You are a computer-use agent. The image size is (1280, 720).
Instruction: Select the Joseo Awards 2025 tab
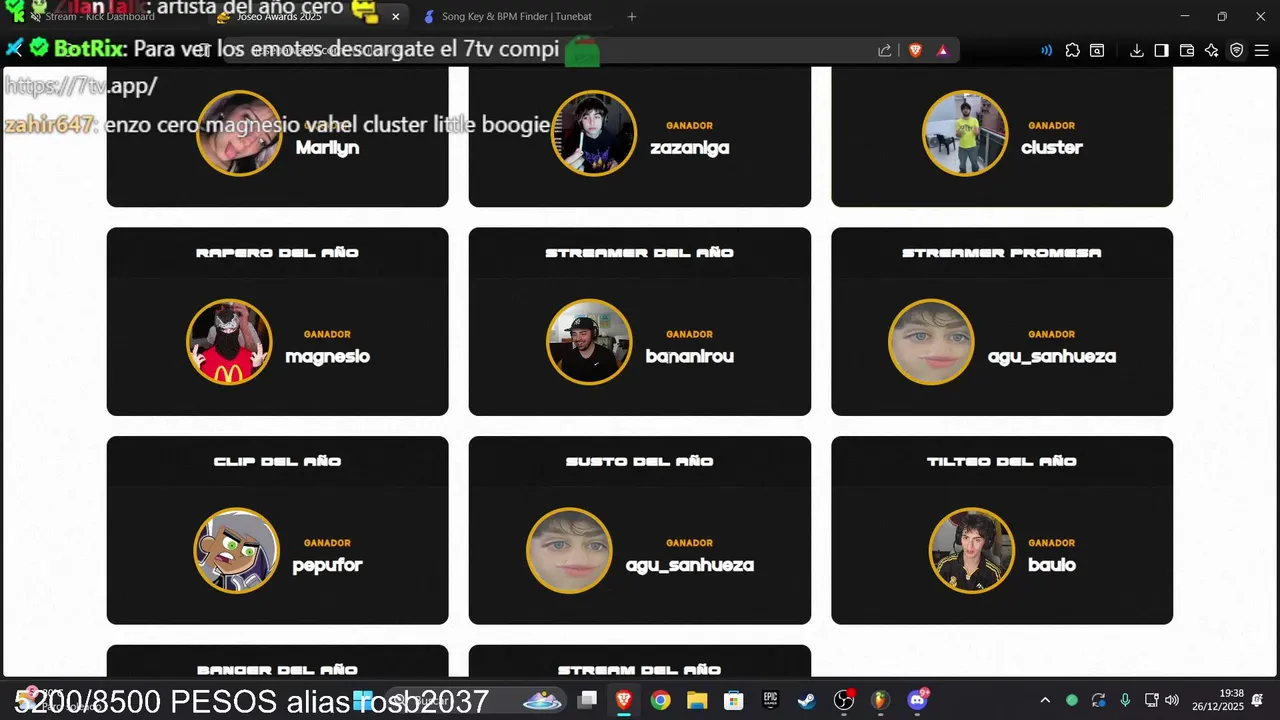[308, 17]
